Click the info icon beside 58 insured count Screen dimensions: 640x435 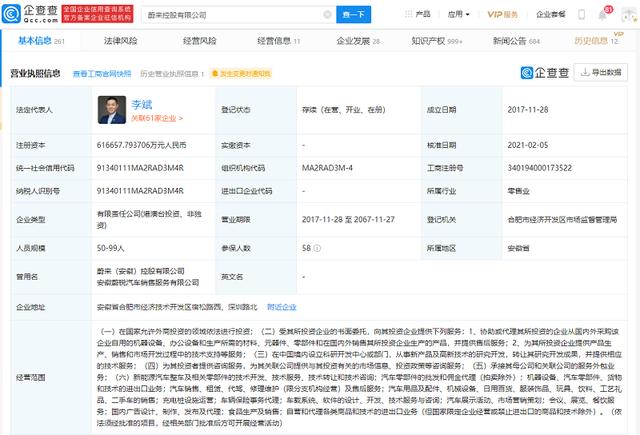317,248
